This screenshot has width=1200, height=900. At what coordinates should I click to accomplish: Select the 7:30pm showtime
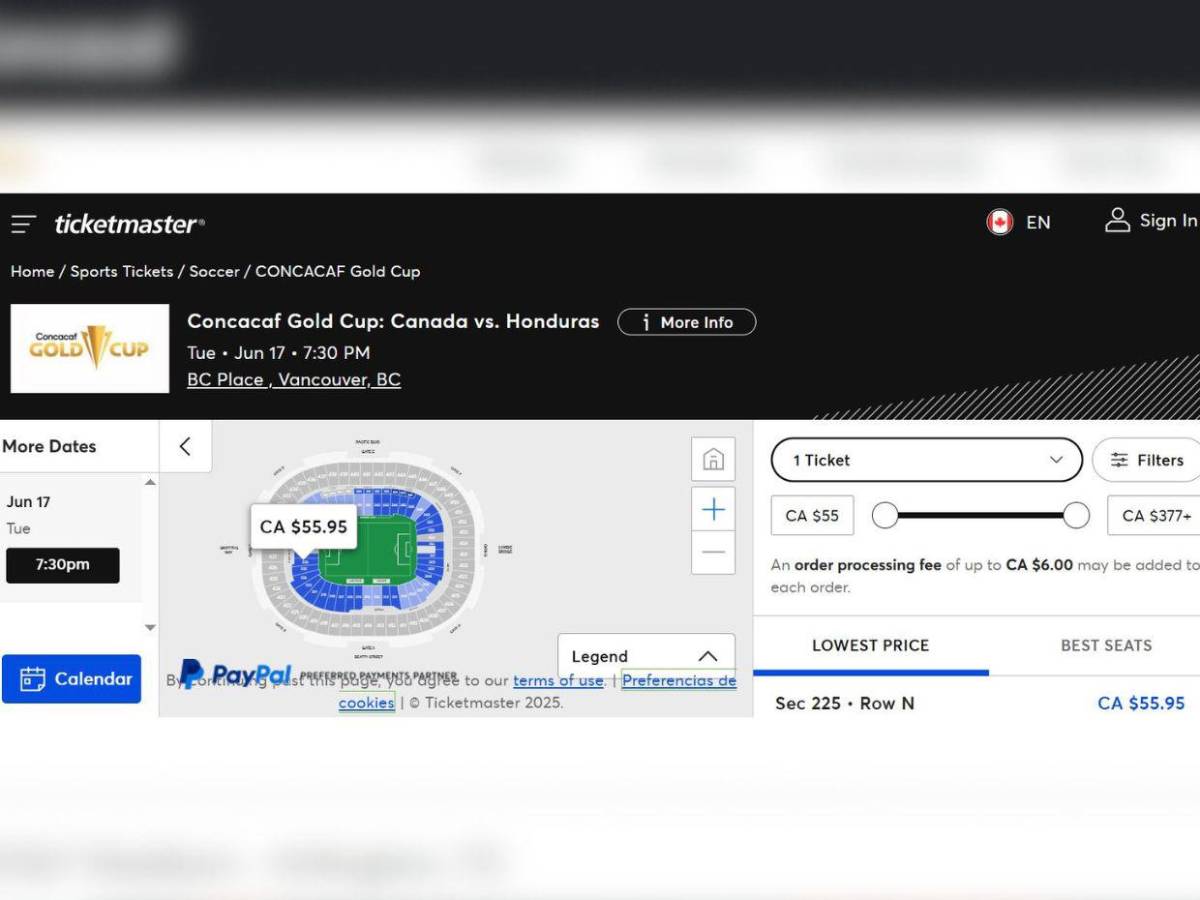click(63, 565)
